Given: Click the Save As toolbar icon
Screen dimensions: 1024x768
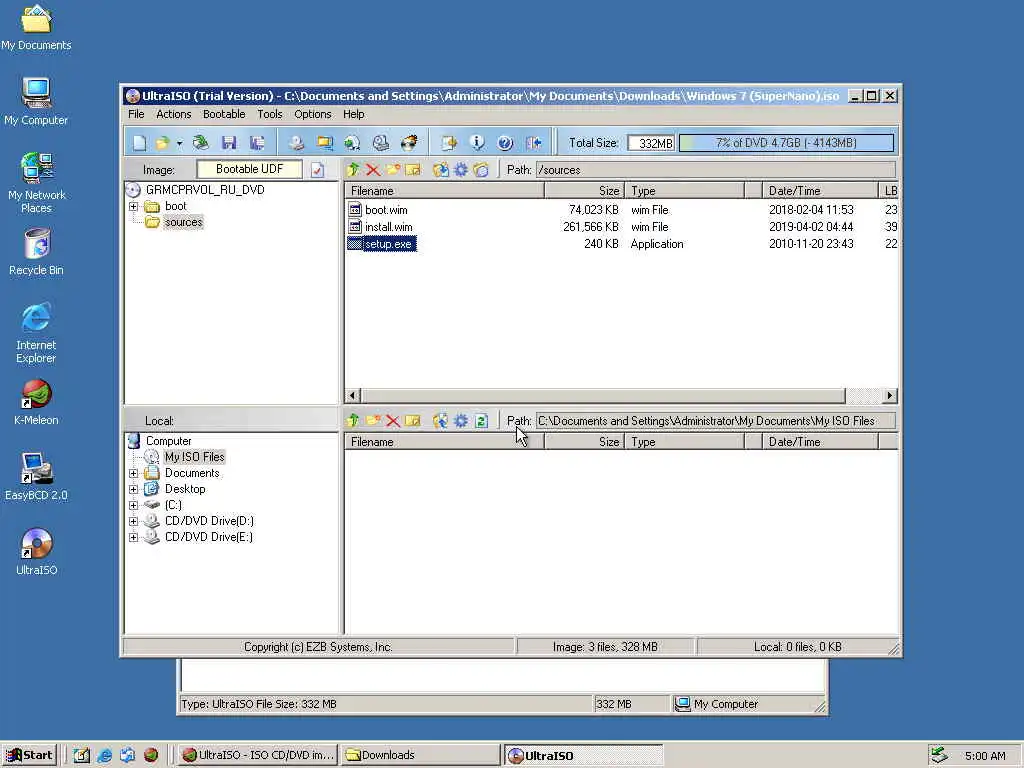Looking at the screenshot, I should [257, 142].
